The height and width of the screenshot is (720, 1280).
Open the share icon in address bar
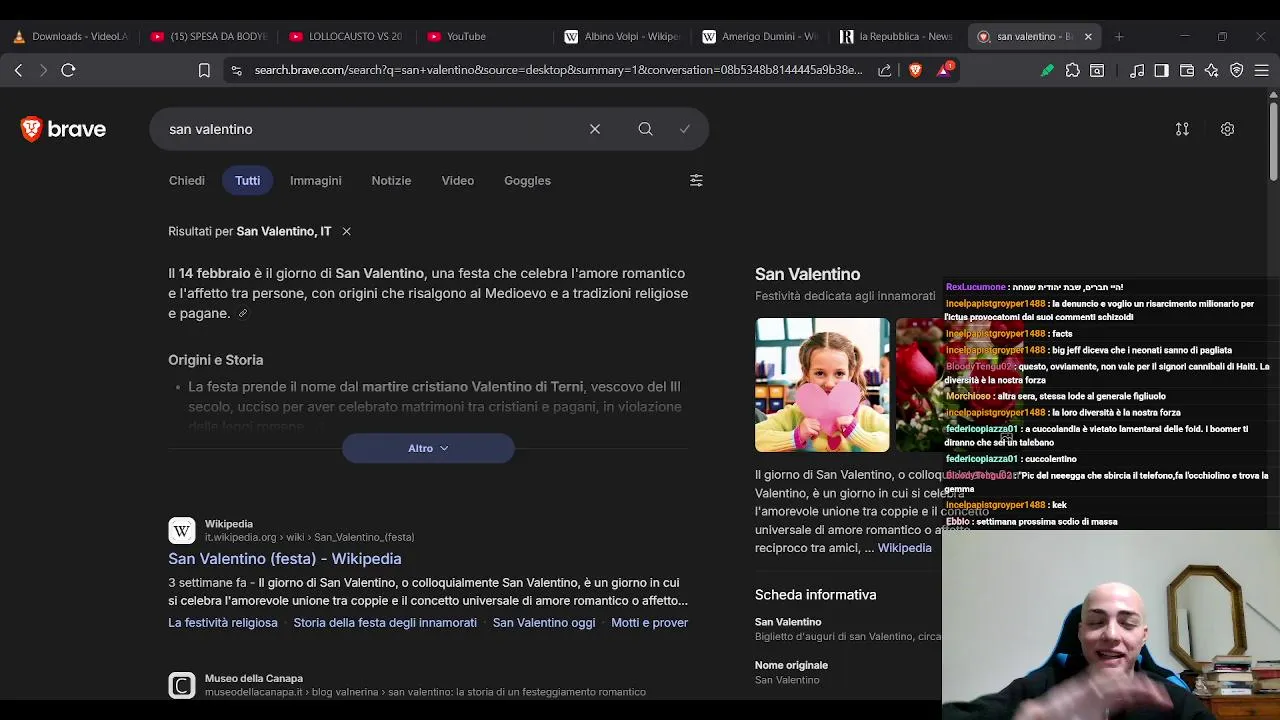[x=884, y=70]
